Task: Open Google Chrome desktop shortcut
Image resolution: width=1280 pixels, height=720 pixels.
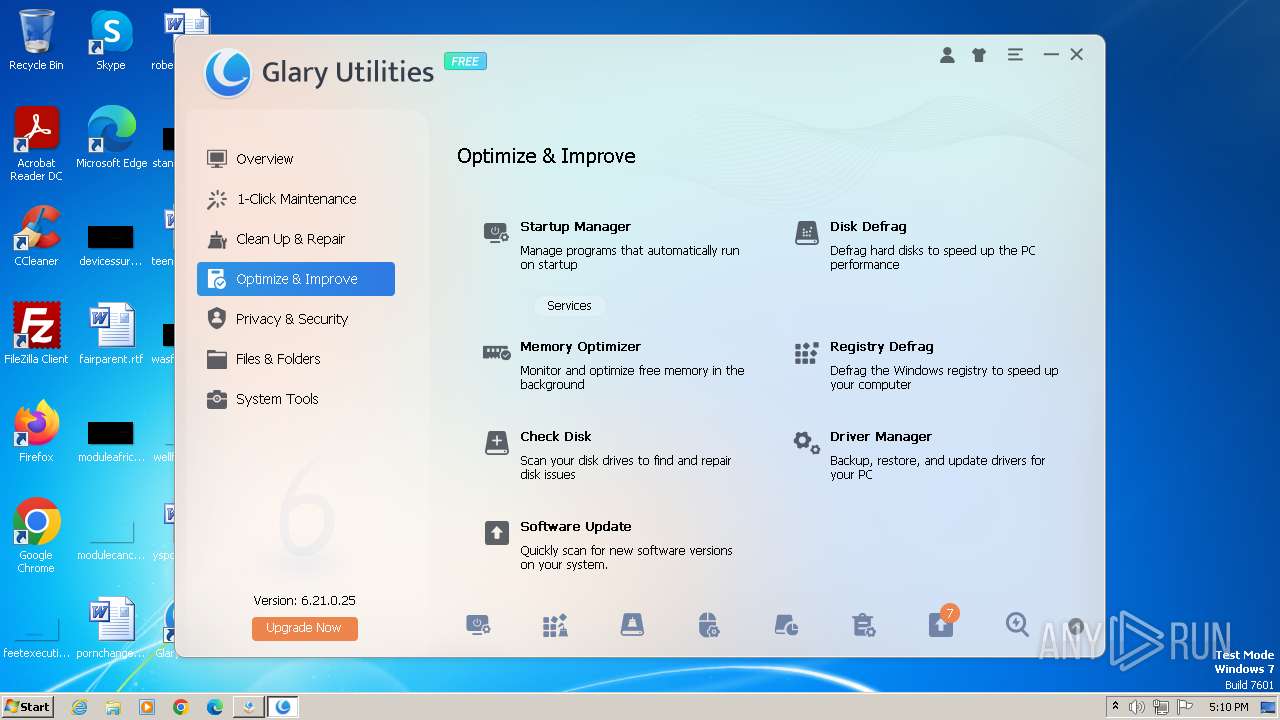Action: coord(36,536)
